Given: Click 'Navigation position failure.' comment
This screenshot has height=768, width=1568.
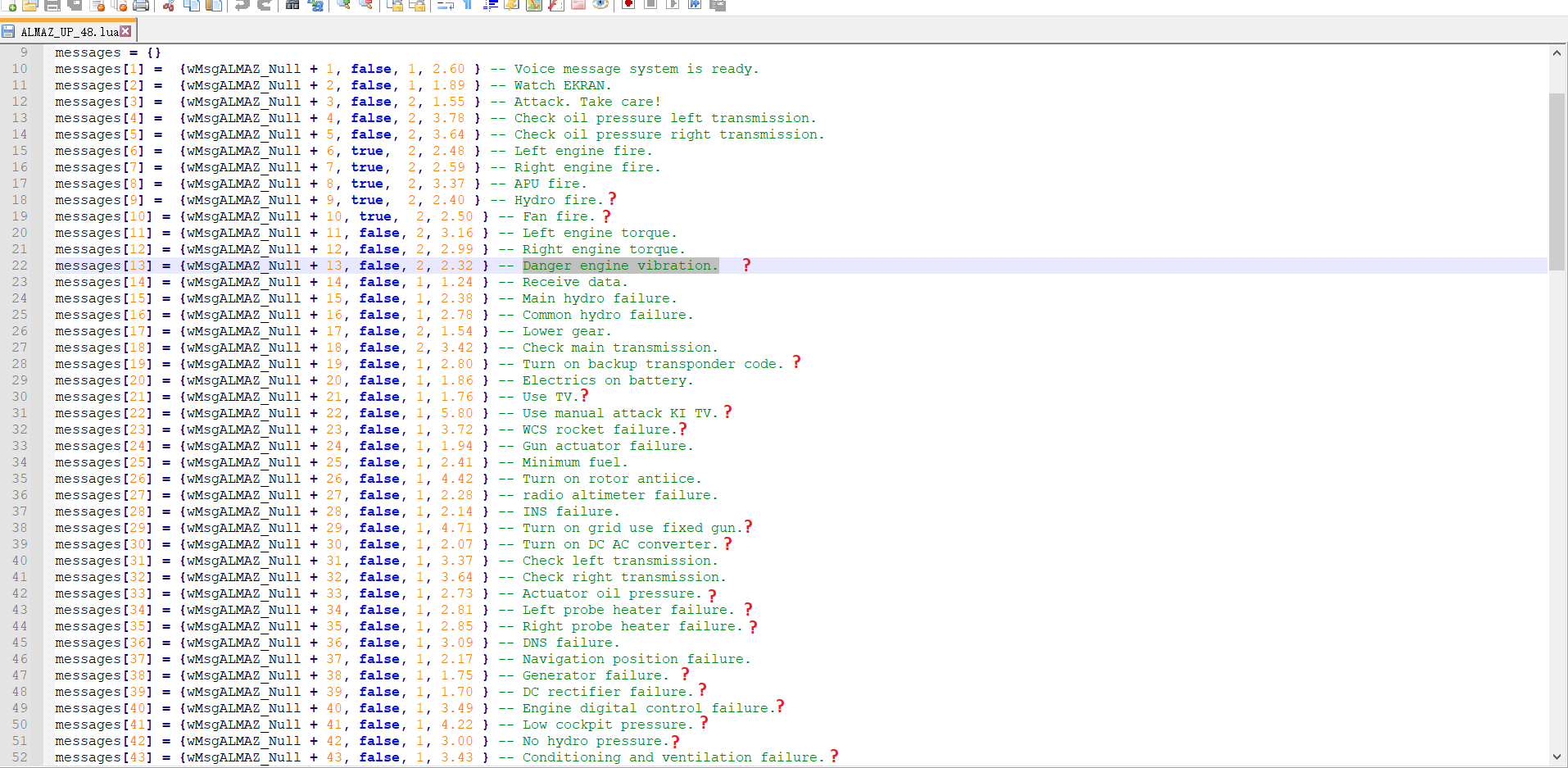Looking at the screenshot, I should click(x=637, y=659).
